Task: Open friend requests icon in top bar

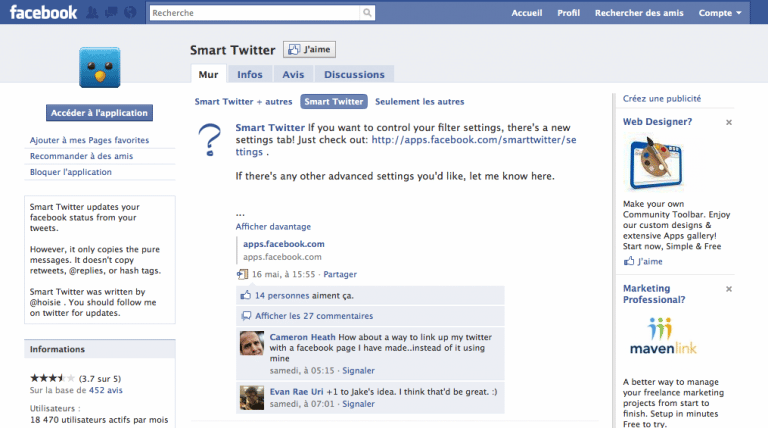Action: 92,12
